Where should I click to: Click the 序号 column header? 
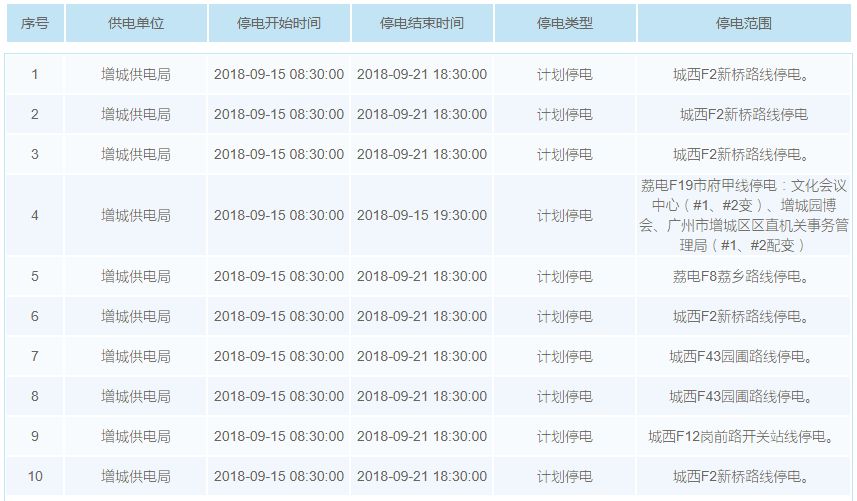click(35, 22)
